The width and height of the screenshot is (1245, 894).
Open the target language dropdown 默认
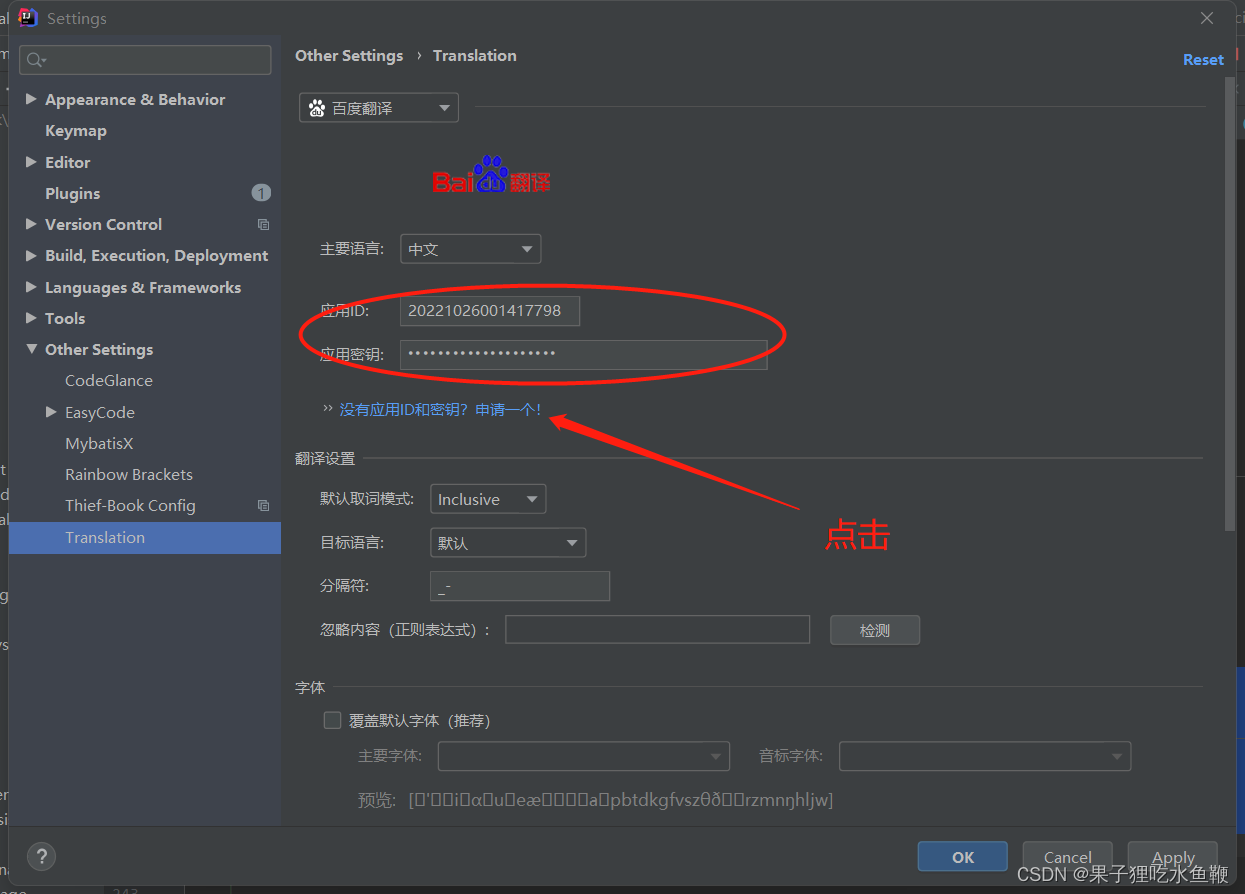(x=508, y=543)
